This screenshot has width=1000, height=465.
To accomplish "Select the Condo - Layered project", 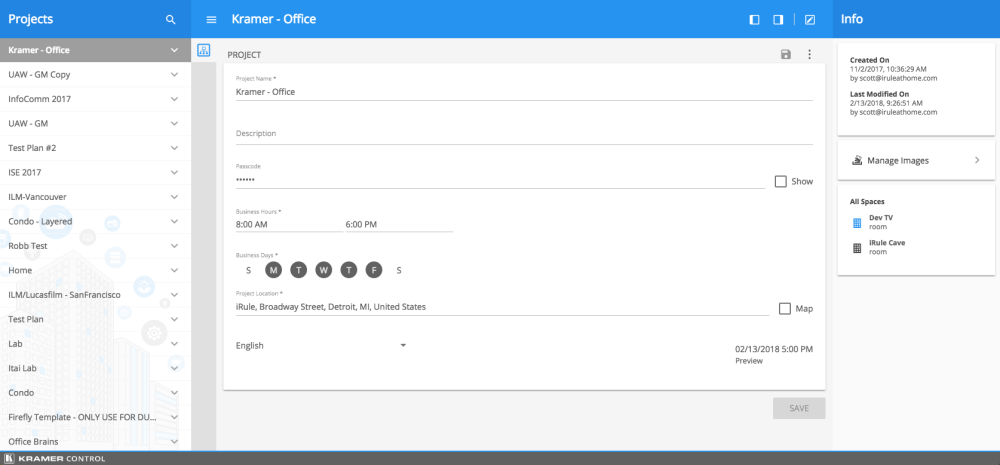I will (95, 221).
